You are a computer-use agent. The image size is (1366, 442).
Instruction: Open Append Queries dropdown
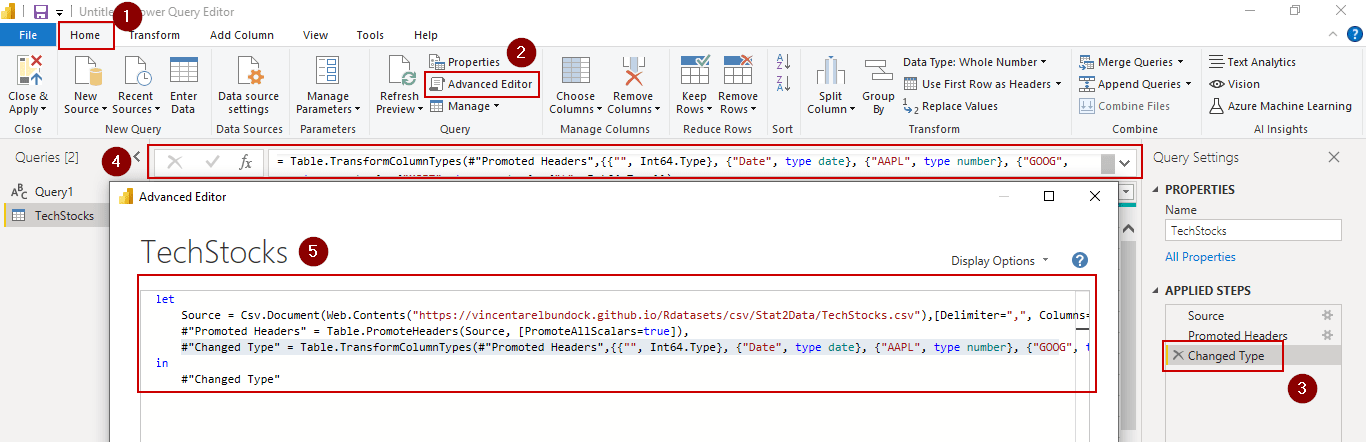click(x=1136, y=84)
